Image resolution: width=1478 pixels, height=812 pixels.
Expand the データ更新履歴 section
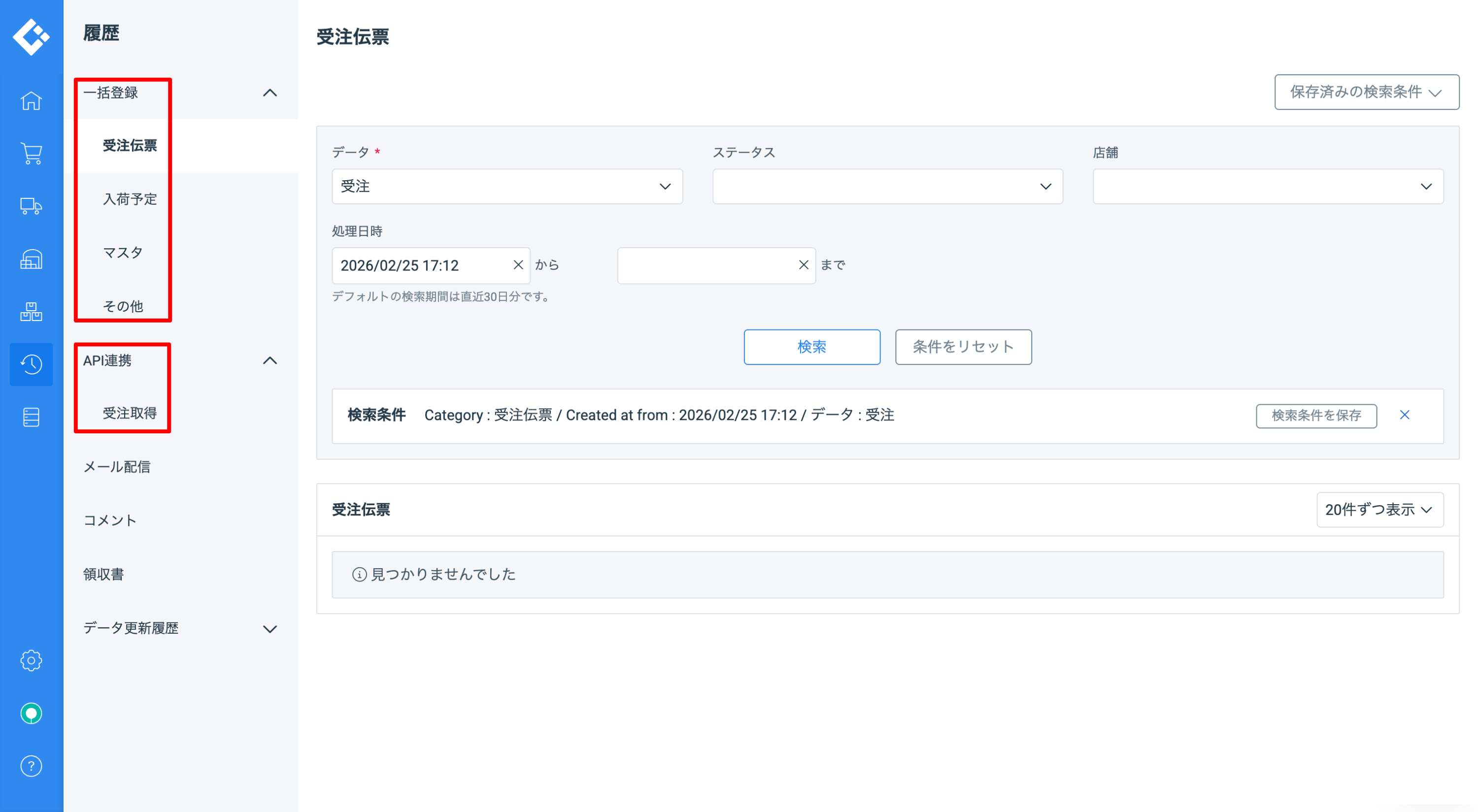coord(269,629)
